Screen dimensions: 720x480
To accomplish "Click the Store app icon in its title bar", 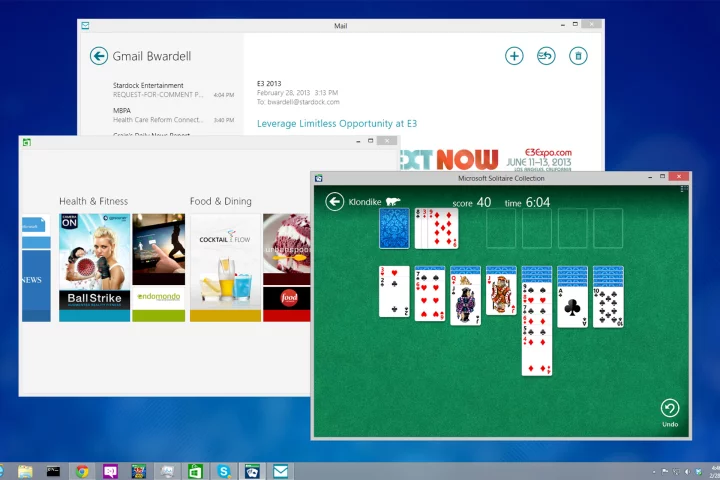I will pyautogui.click(x=27, y=142).
